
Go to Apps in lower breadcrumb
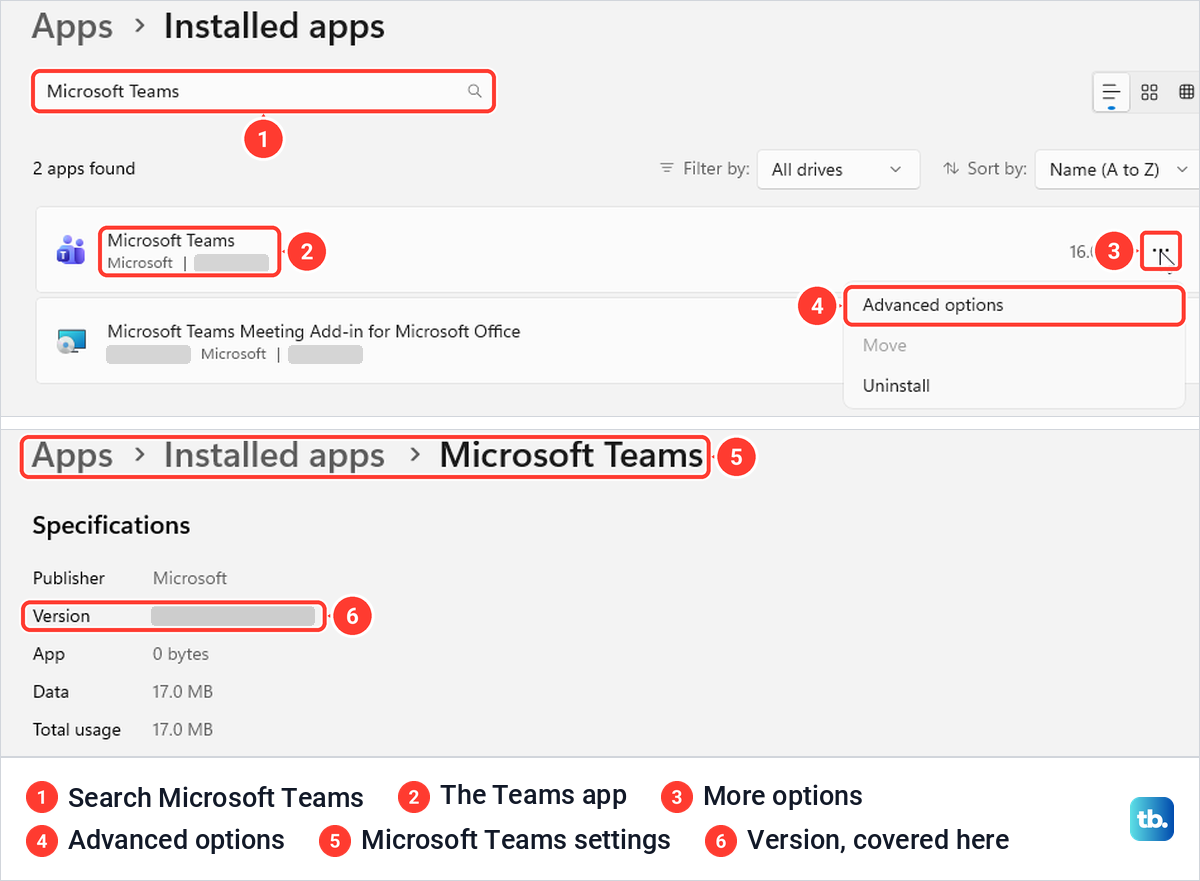pyautogui.click(x=72, y=456)
